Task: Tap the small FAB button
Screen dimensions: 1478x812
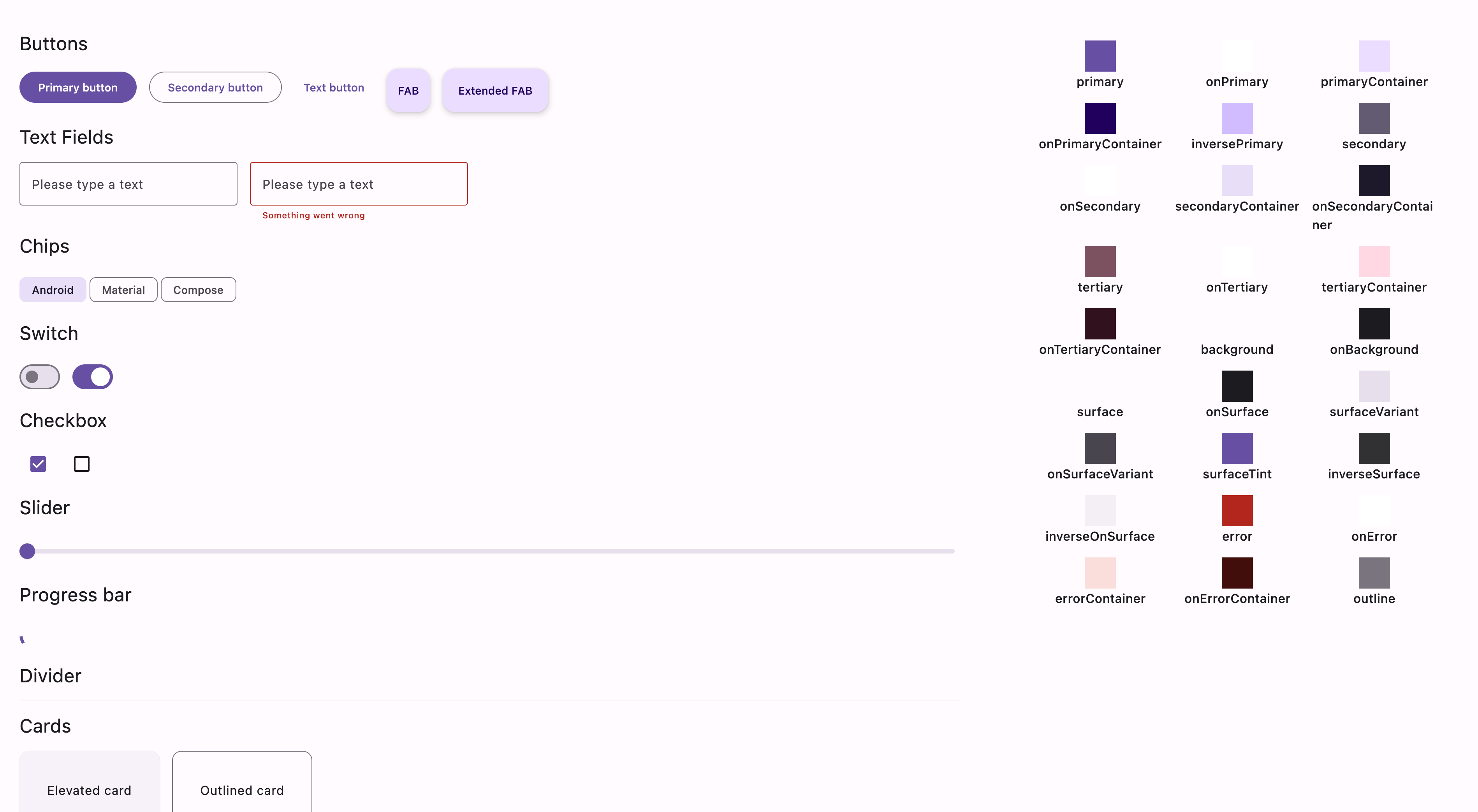Action: tap(408, 91)
